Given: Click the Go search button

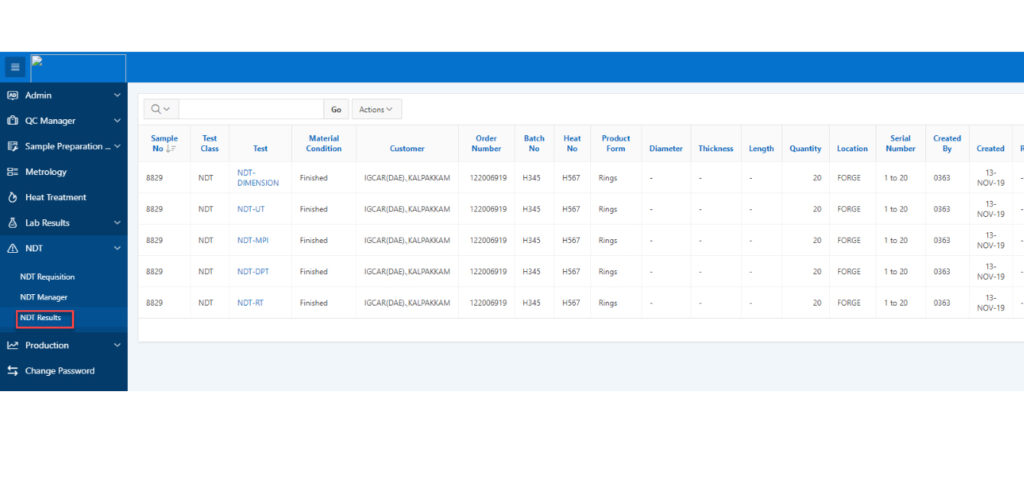Looking at the screenshot, I should pos(336,109).
